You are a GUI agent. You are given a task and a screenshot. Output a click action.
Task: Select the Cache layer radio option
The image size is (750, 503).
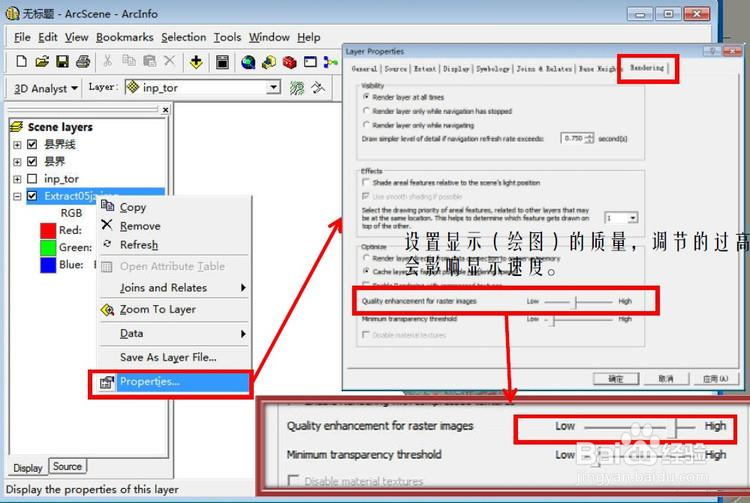click(x=366, y=271)
